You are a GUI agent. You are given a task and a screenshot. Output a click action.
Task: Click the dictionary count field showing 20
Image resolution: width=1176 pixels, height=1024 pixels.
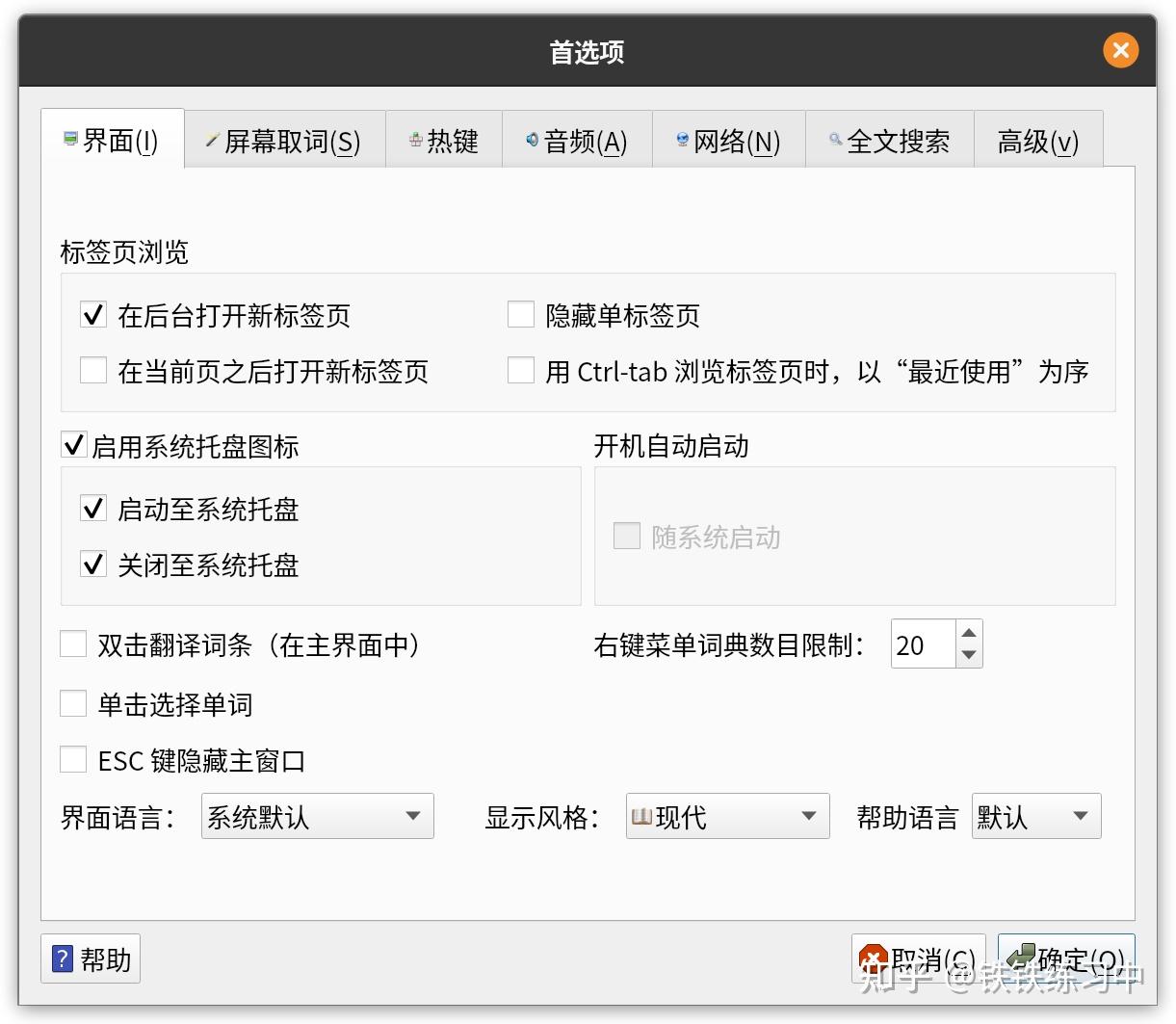pos(924,644)
